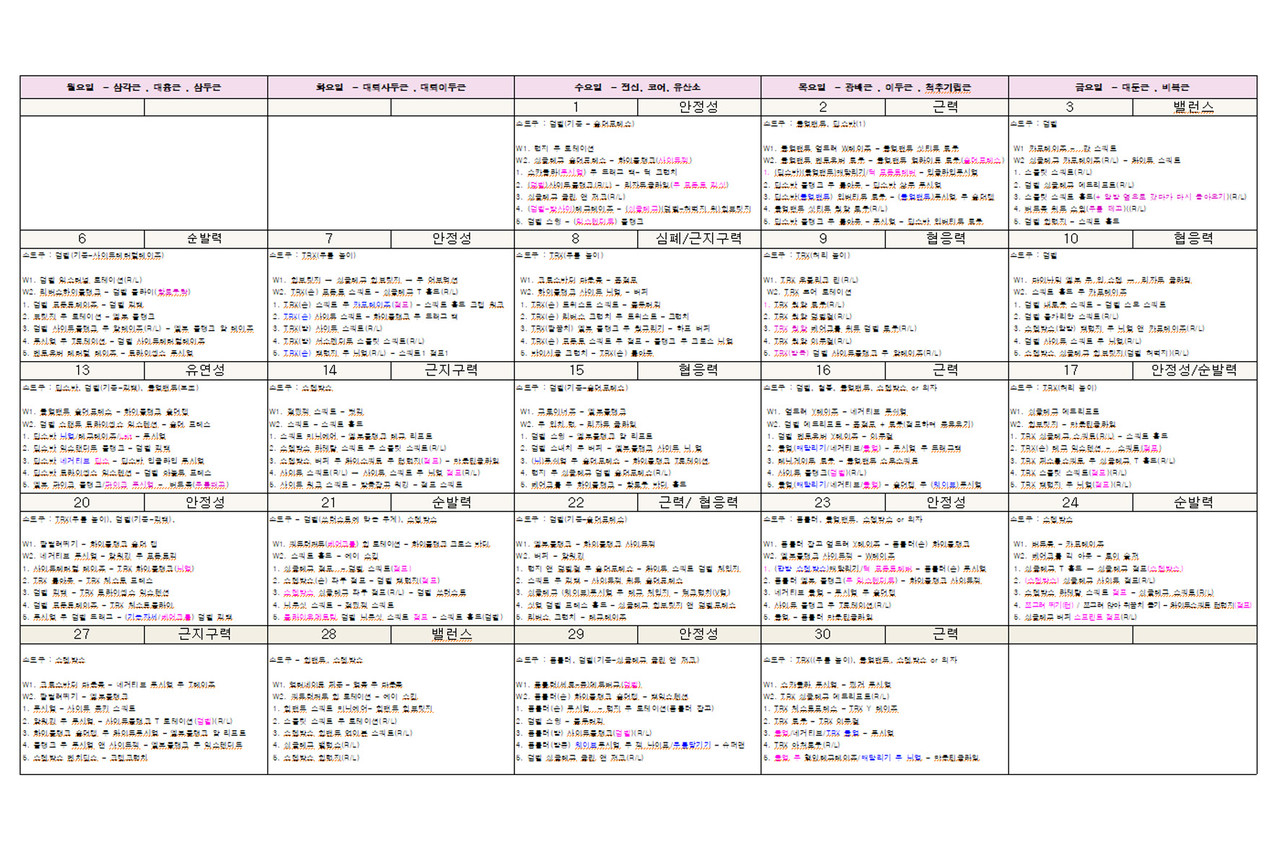Click the date number 6 cell
Viewport: 1280px width, 853px height.
pos(82,239)
